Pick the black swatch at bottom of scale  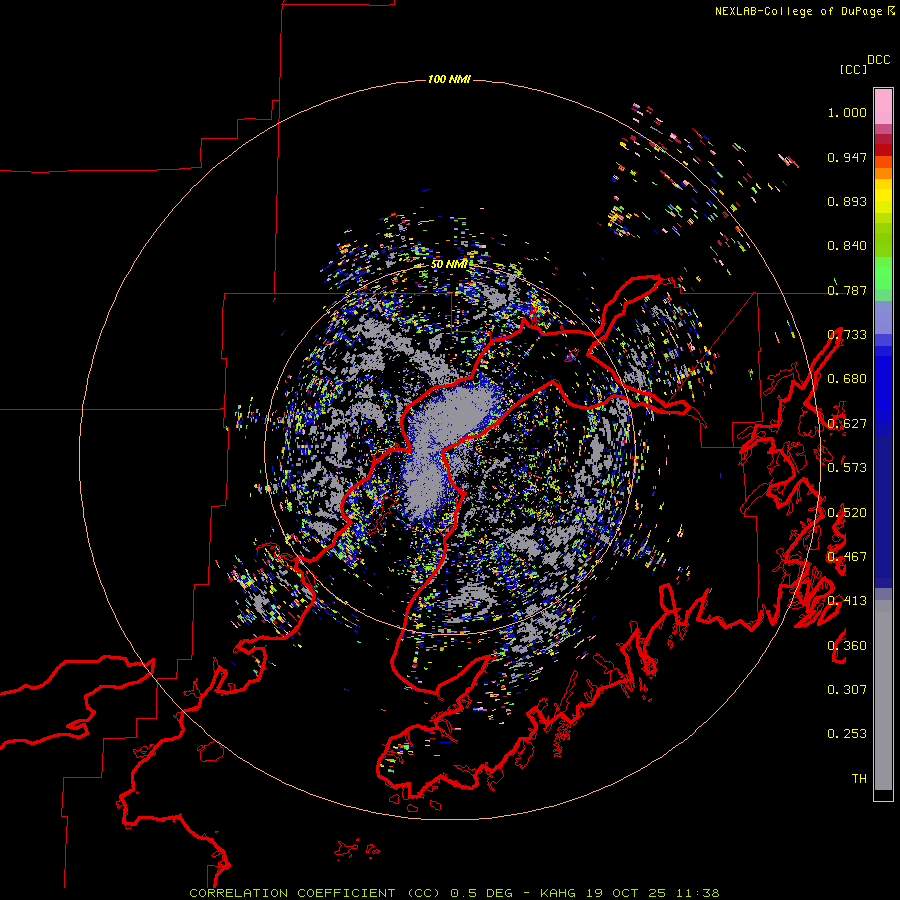coord(883,794)
